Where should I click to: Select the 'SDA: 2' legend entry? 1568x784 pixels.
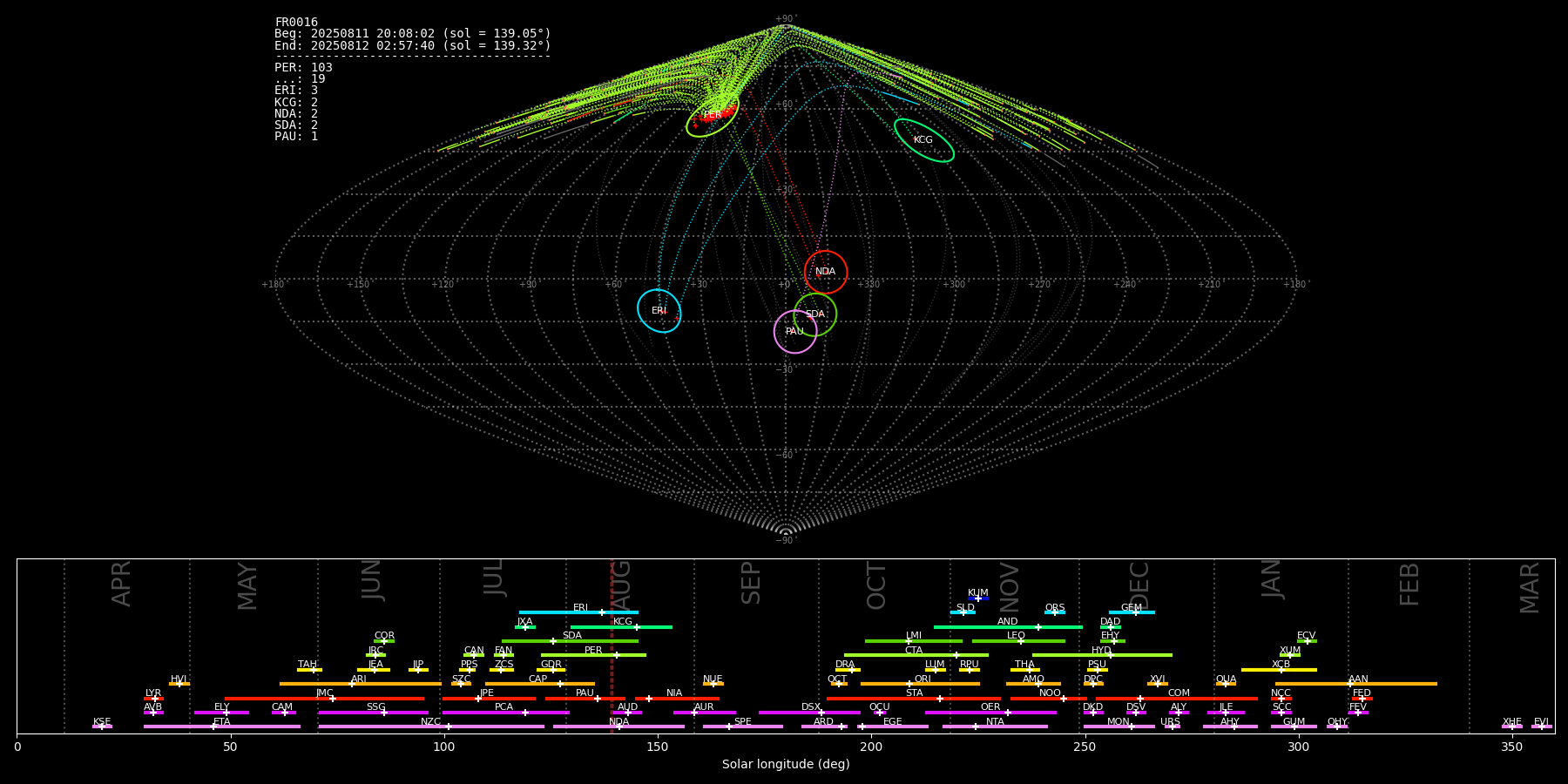click(296, 125)
